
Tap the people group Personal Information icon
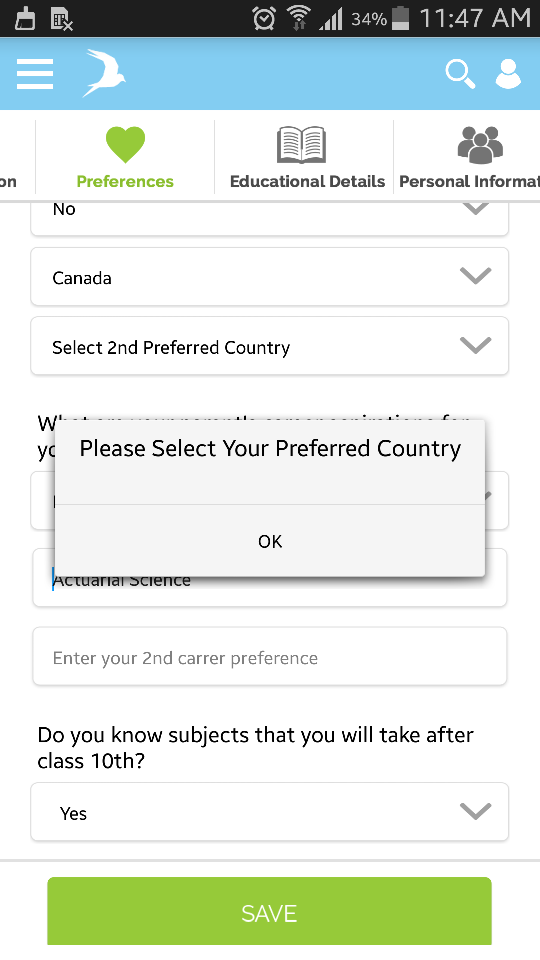(x=481, y=144)
